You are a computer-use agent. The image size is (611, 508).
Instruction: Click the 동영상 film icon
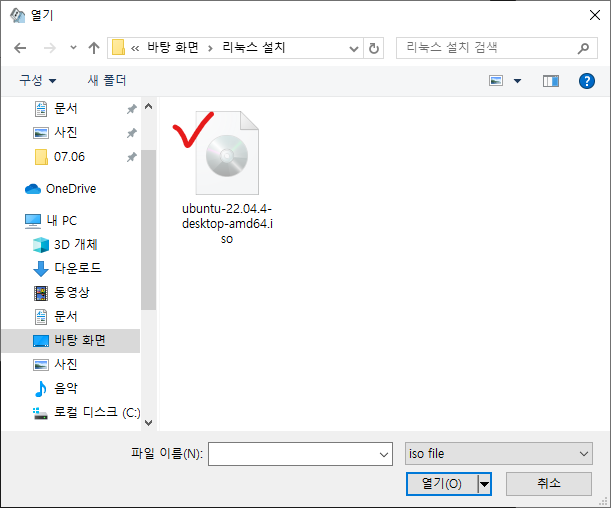click(41, 293)
